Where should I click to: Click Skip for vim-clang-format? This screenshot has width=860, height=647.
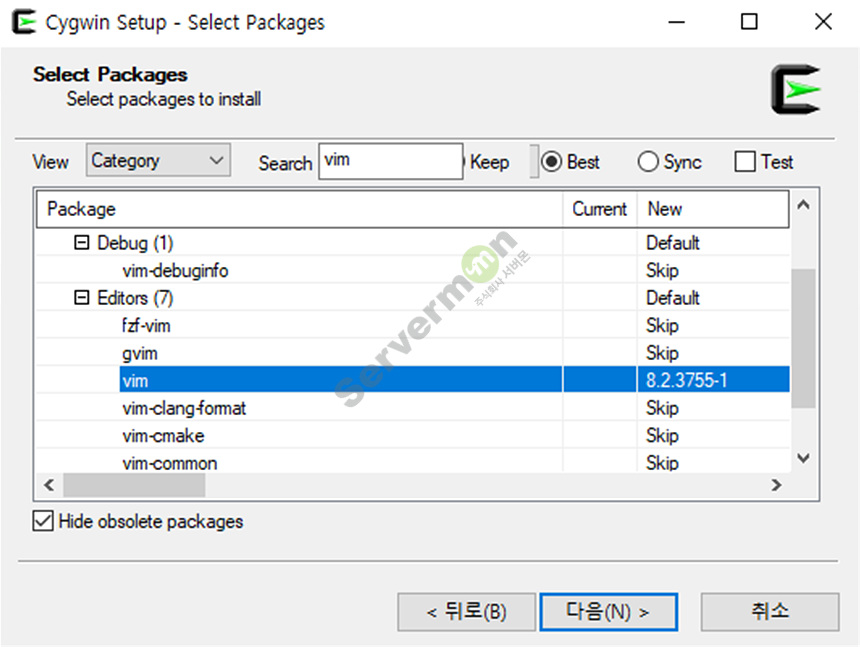pyautogui.click(x=662, y=408)
